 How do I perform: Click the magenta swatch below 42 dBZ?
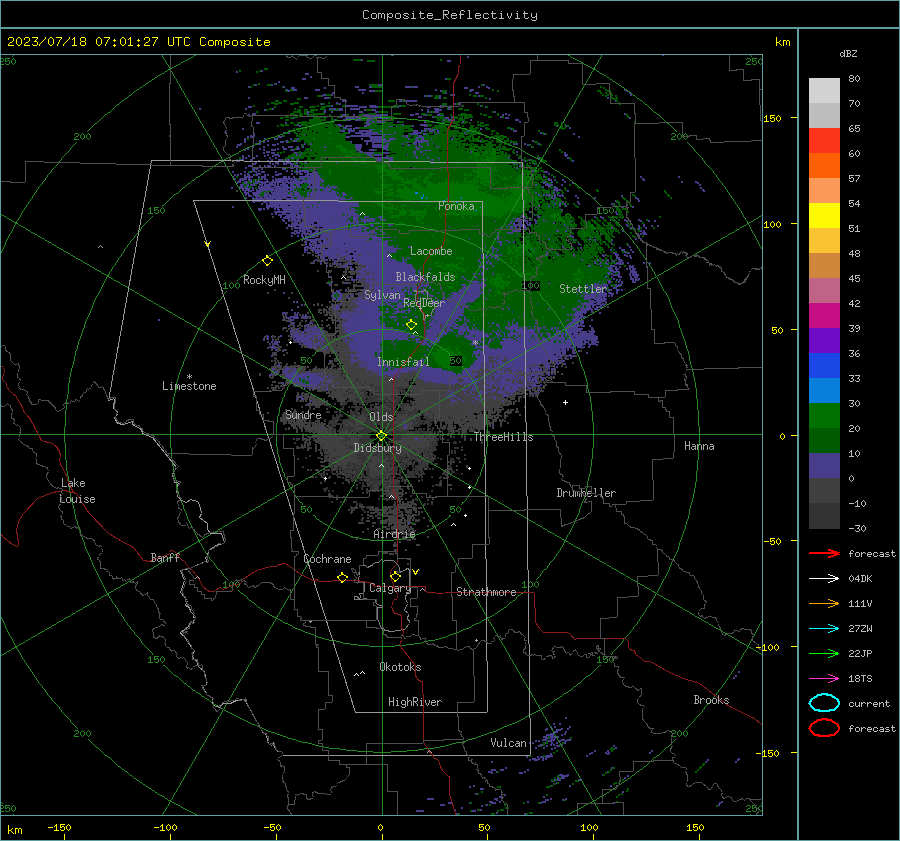(824, 316)
